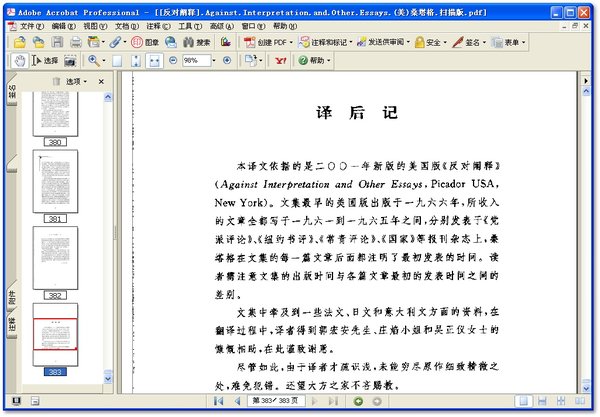Go to first page button
Image resolution: width=600 pixels, height=417 pixels.
[218, 401]
